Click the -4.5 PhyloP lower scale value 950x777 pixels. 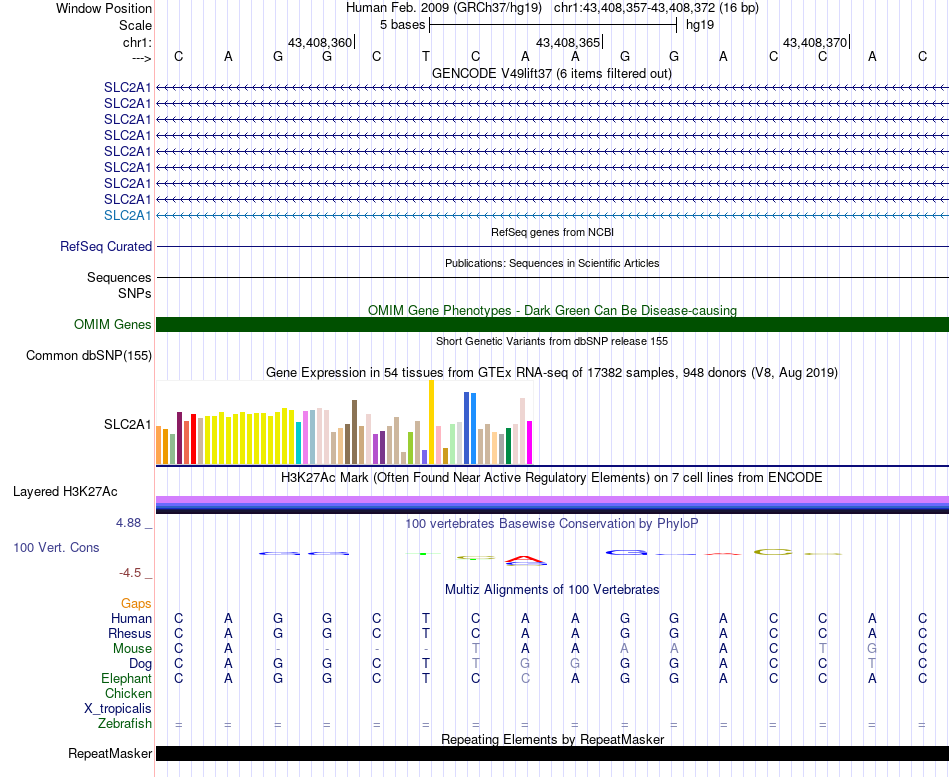[130, 573]
